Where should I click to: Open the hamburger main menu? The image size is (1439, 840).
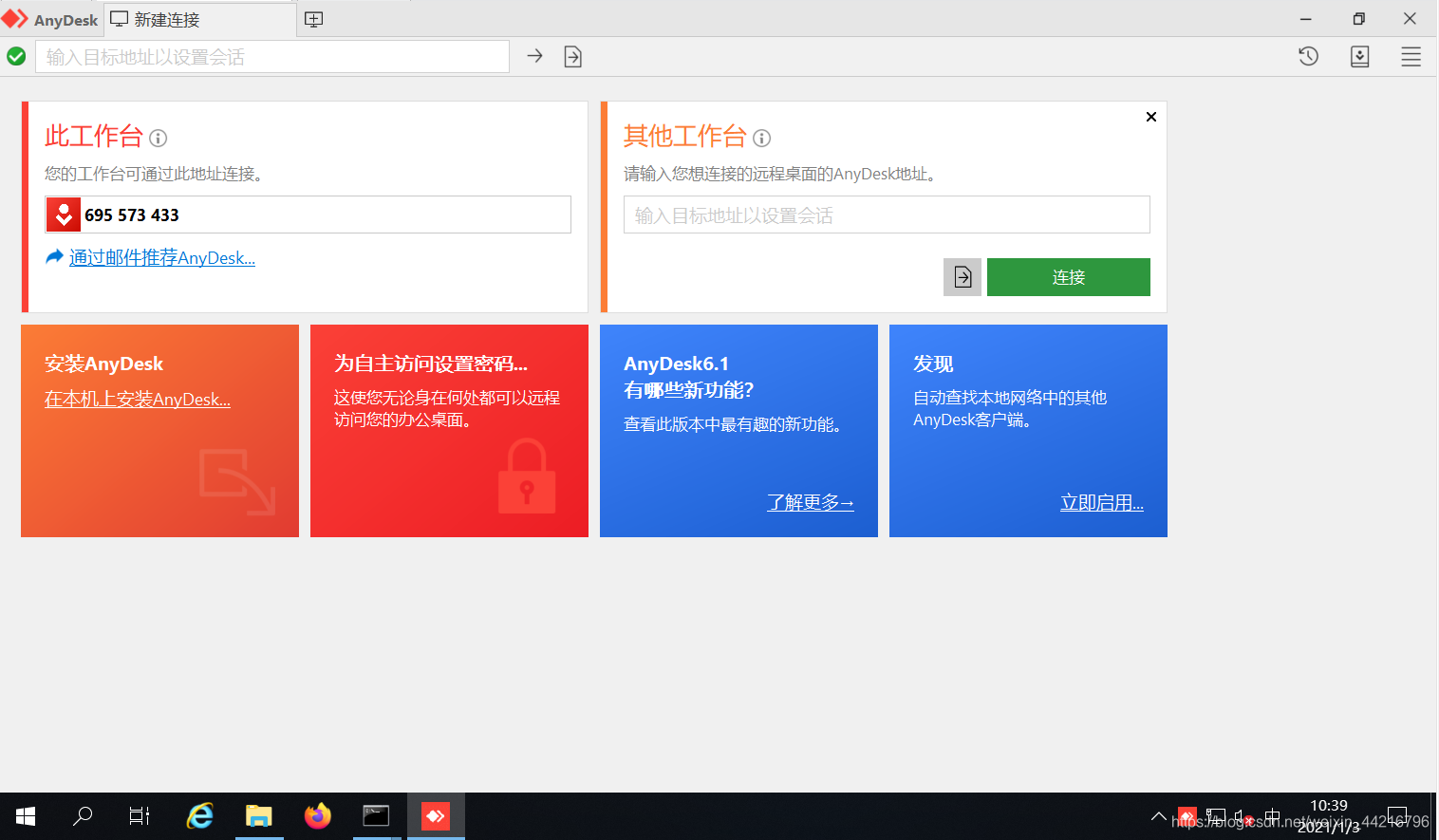pos(1411,57)
